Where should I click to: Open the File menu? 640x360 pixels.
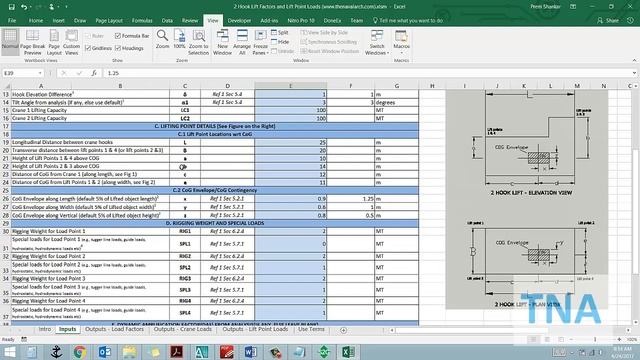12,20
